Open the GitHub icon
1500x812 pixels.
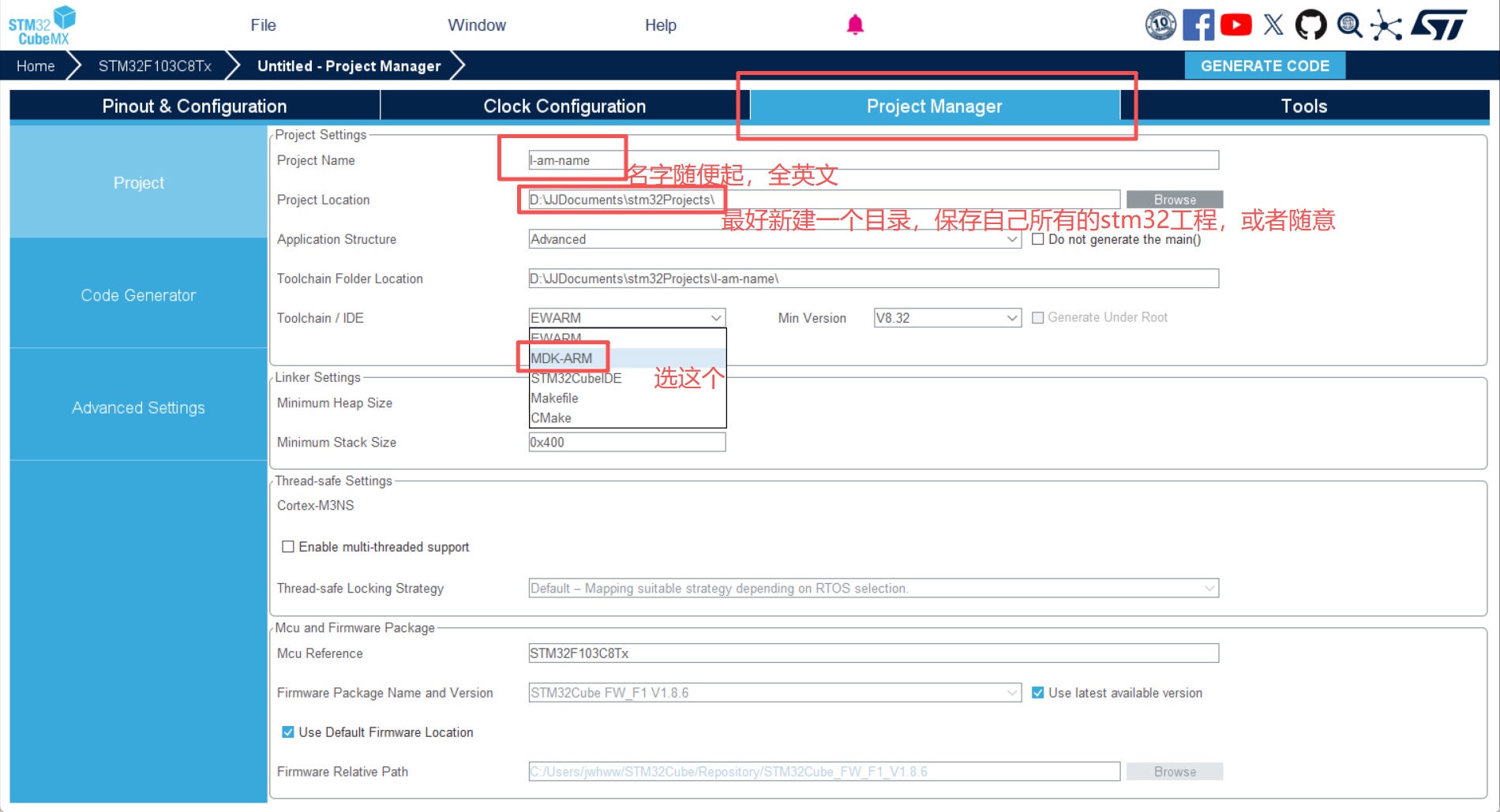click(1311, 25)
